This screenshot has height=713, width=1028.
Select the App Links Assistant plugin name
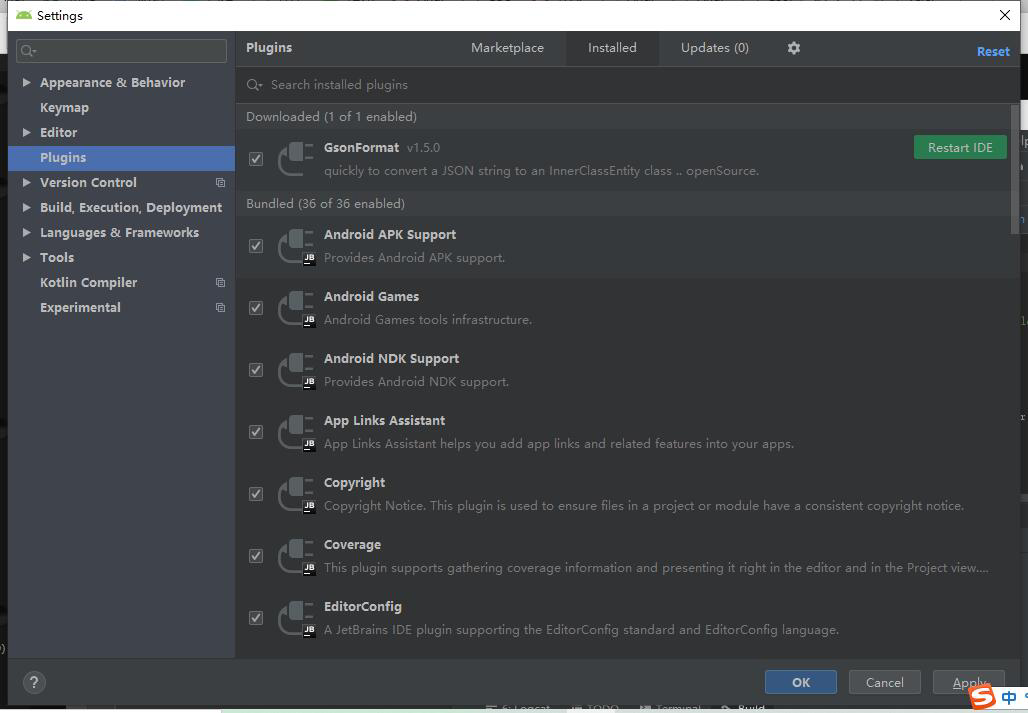384,421
